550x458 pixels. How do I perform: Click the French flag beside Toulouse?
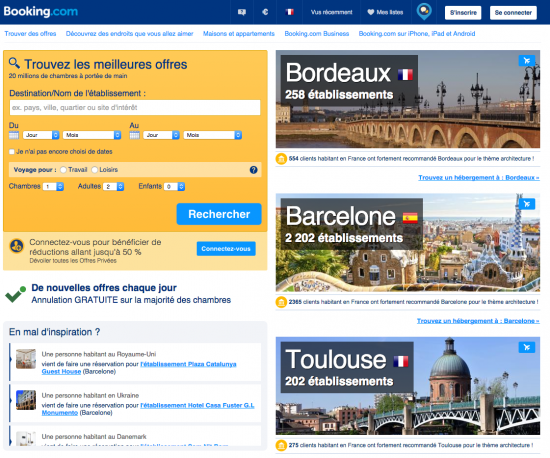(x=401, y=361)
